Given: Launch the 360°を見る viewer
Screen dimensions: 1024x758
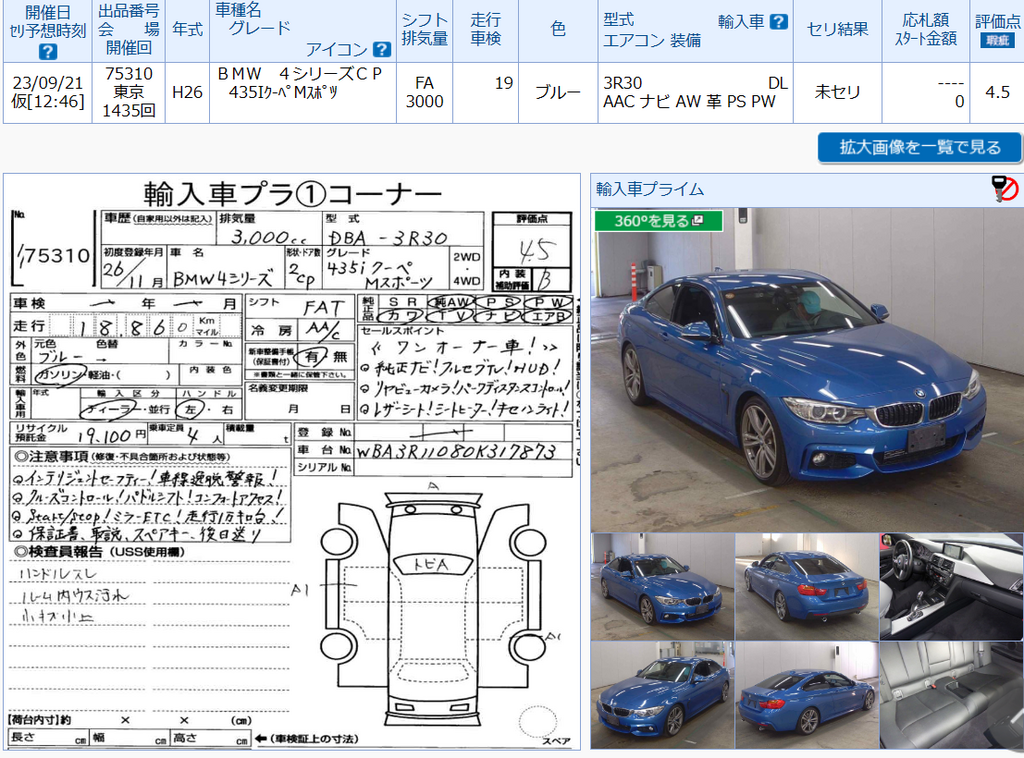Looking at the screenshot, I should pyautogui.click(x=658, y=221).
